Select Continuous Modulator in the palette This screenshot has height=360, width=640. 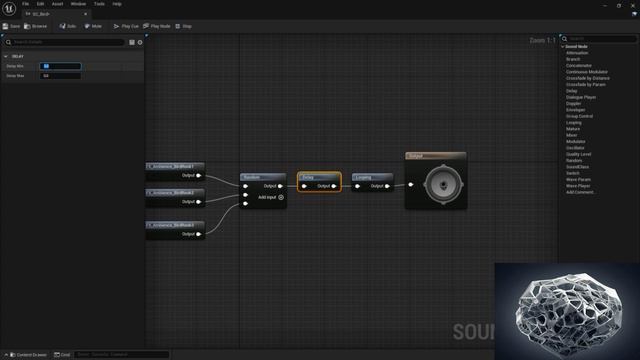click(587, 72)
